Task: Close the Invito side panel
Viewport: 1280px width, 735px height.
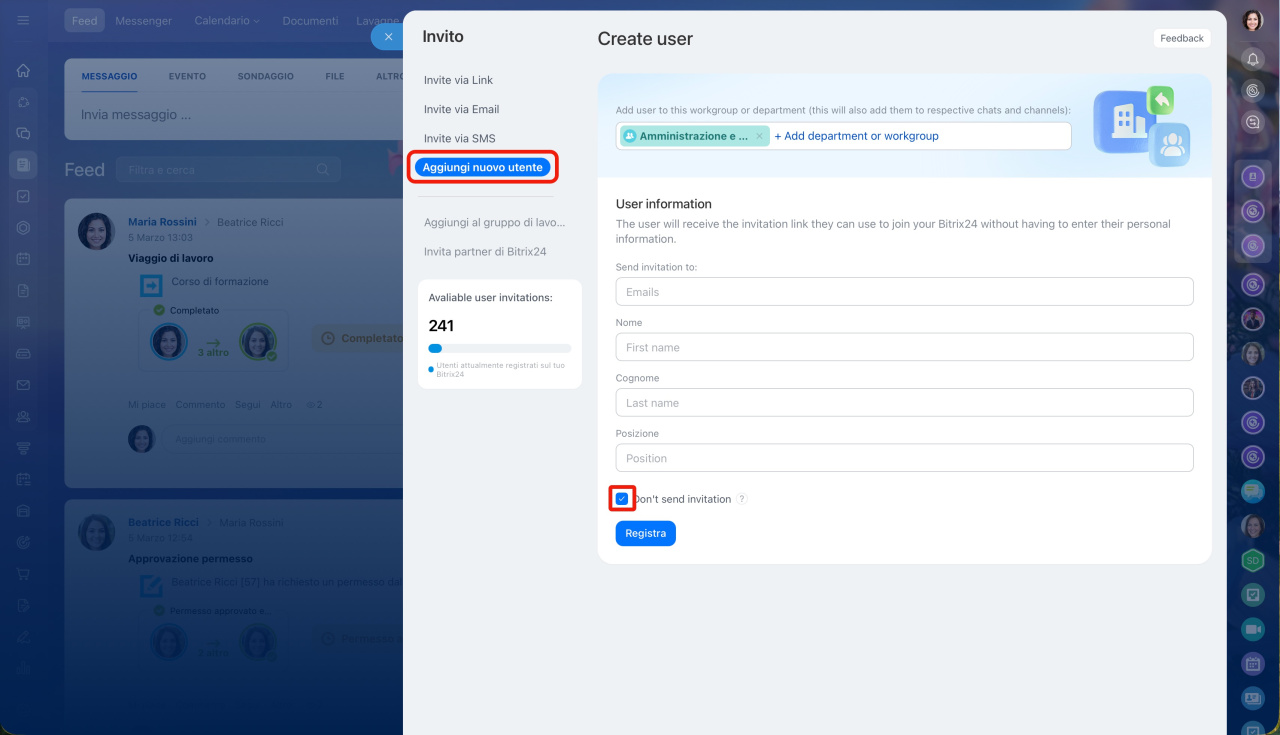Action: pos(388,36)
